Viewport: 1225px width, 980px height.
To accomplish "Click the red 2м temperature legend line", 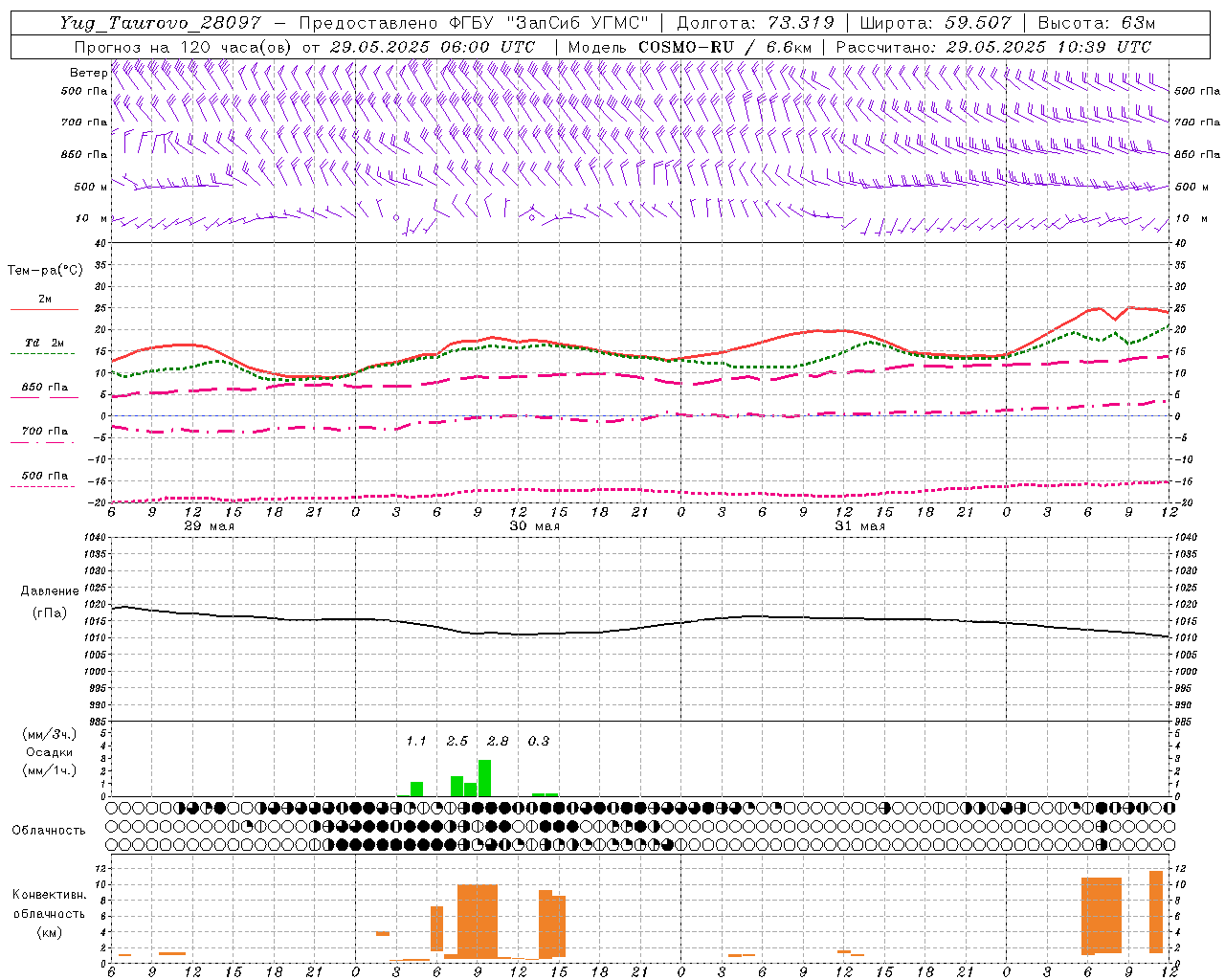I will [x=44, y=309].
